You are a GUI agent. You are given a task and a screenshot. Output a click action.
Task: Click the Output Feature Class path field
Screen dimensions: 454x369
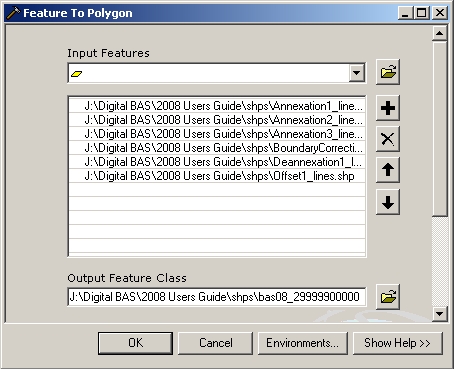pyautogui.click(x=217, y=297)
